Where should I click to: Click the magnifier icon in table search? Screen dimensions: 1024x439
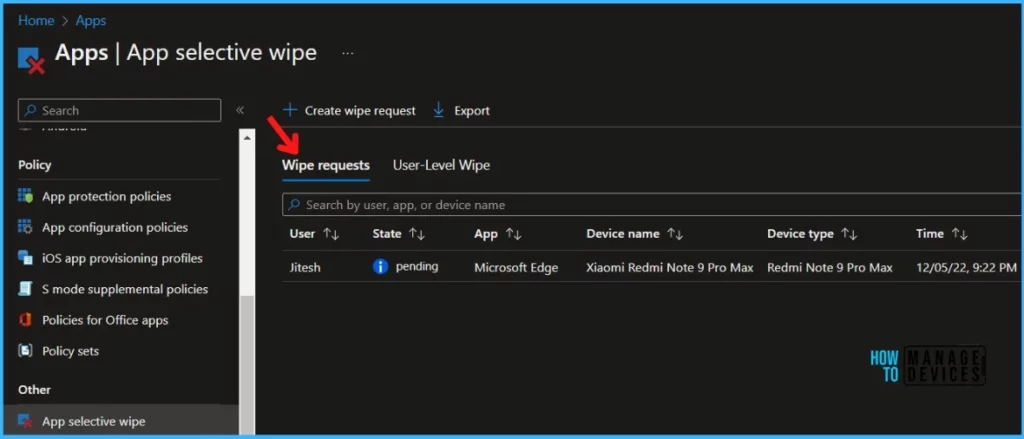tap(295, 204)
